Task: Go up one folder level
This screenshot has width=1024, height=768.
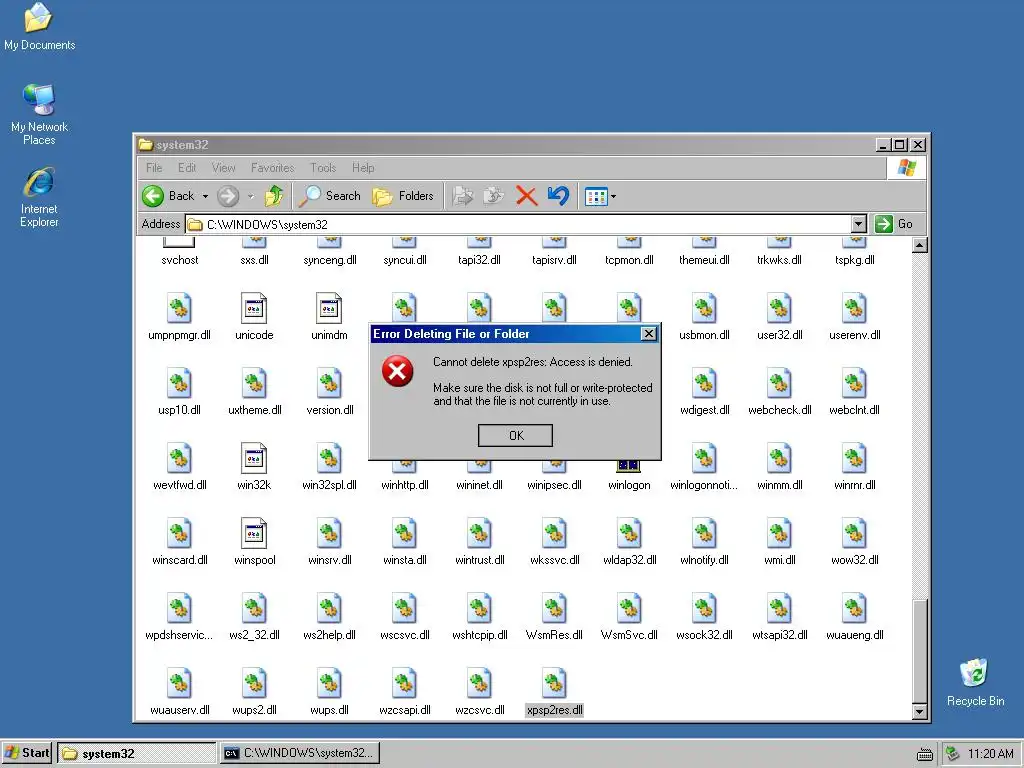Action: [274, 196]
